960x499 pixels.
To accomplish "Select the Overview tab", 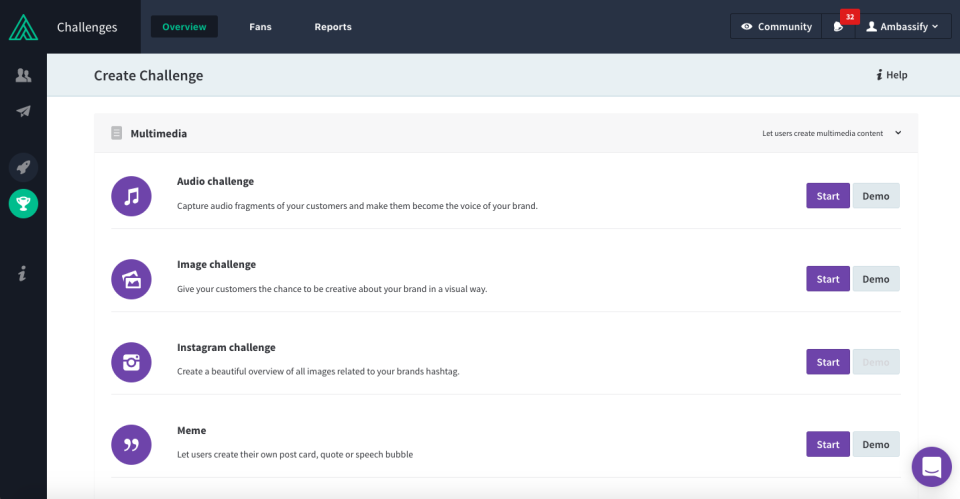I will tap(184, 26).
